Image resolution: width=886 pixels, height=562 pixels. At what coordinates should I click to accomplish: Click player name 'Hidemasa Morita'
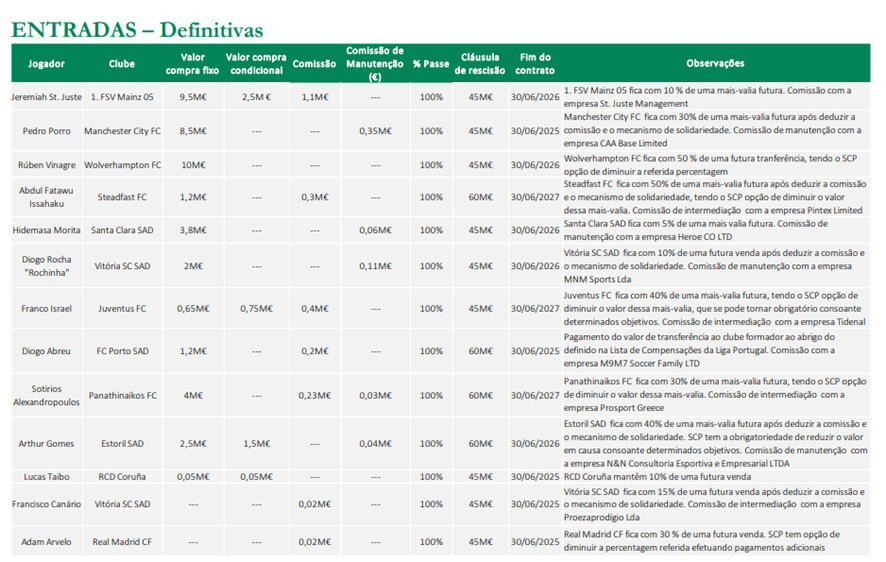point(46,230)
